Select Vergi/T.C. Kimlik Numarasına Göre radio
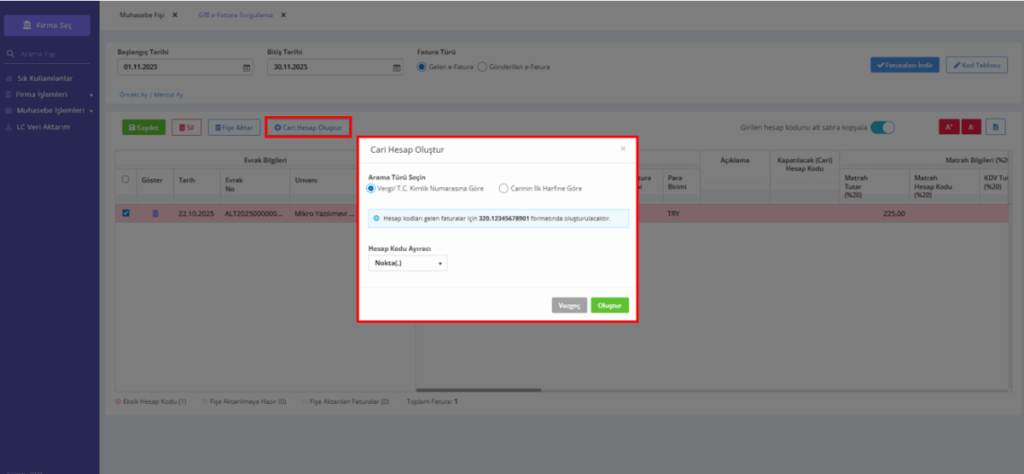 372,189
